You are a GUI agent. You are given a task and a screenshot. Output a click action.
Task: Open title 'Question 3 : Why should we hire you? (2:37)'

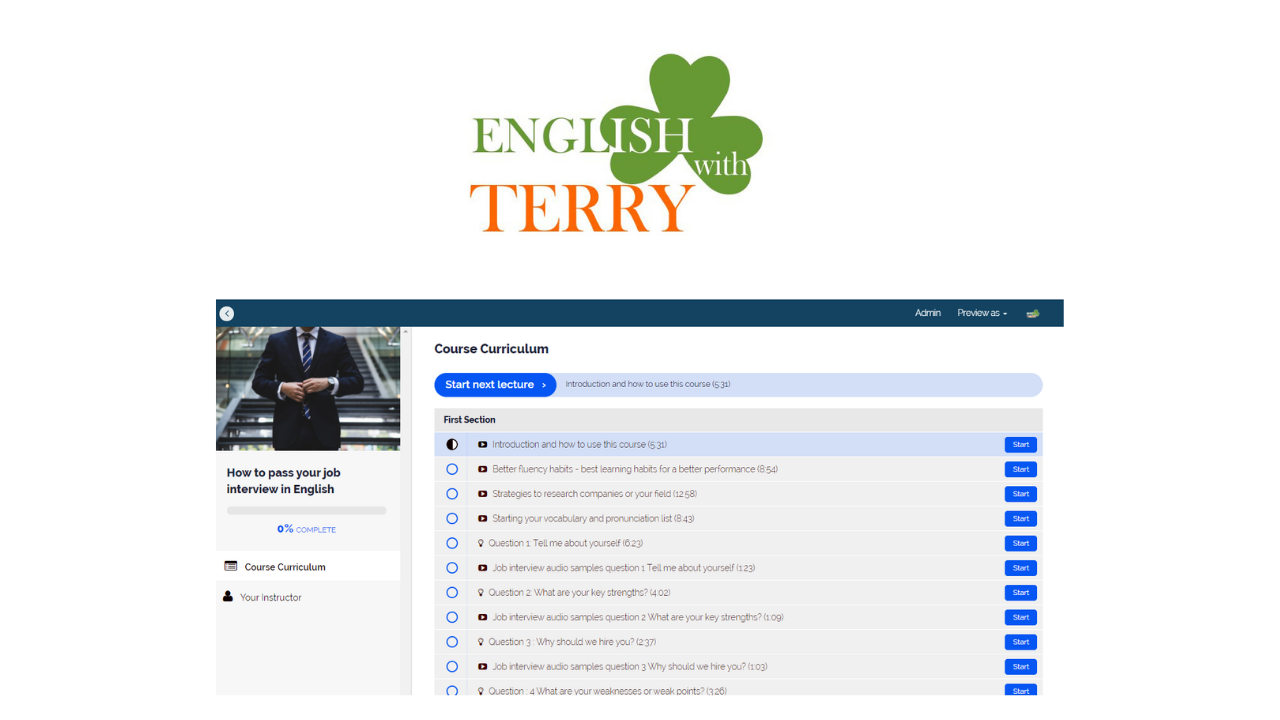coord(572,642)
